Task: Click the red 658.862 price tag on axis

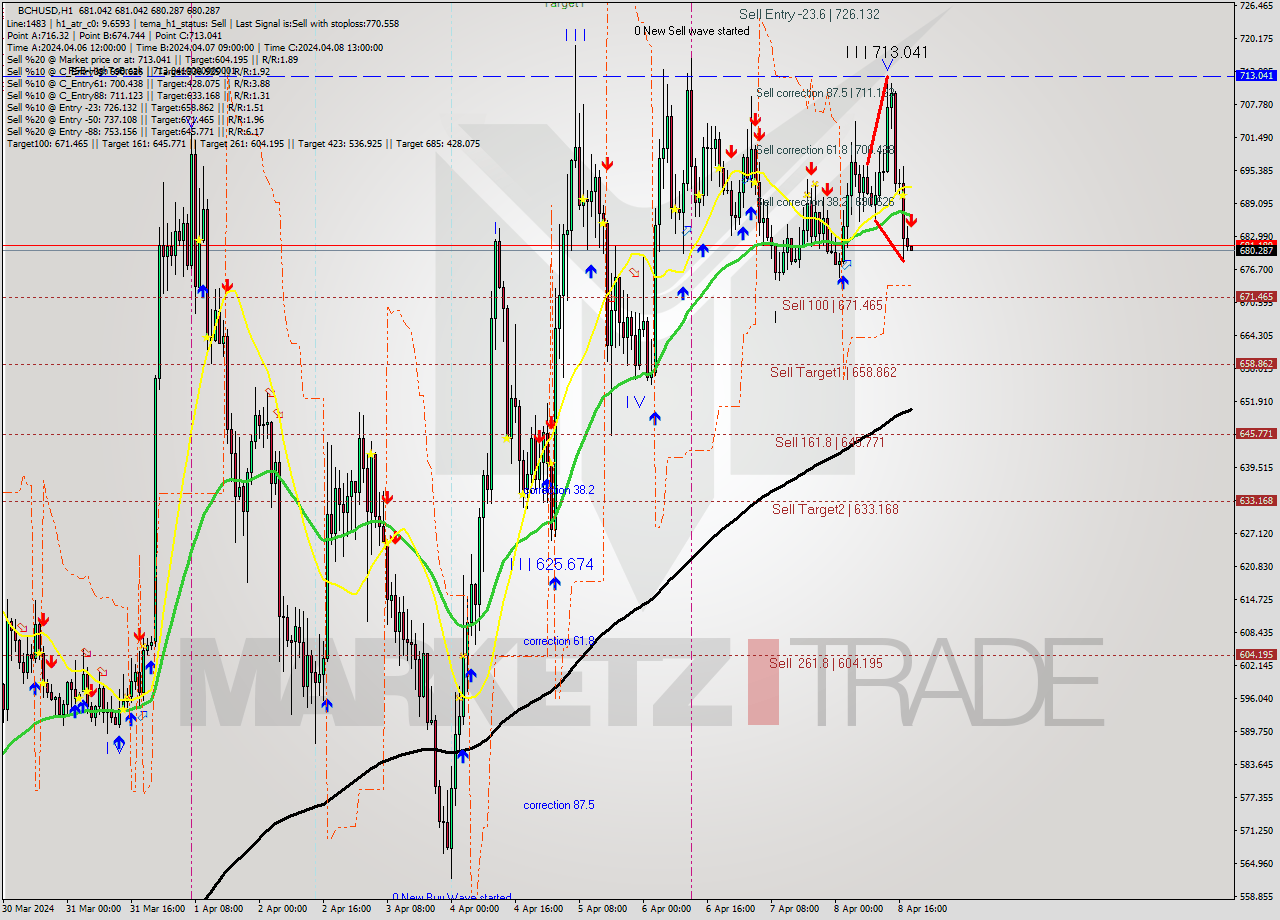Action: click(1257, 364)
